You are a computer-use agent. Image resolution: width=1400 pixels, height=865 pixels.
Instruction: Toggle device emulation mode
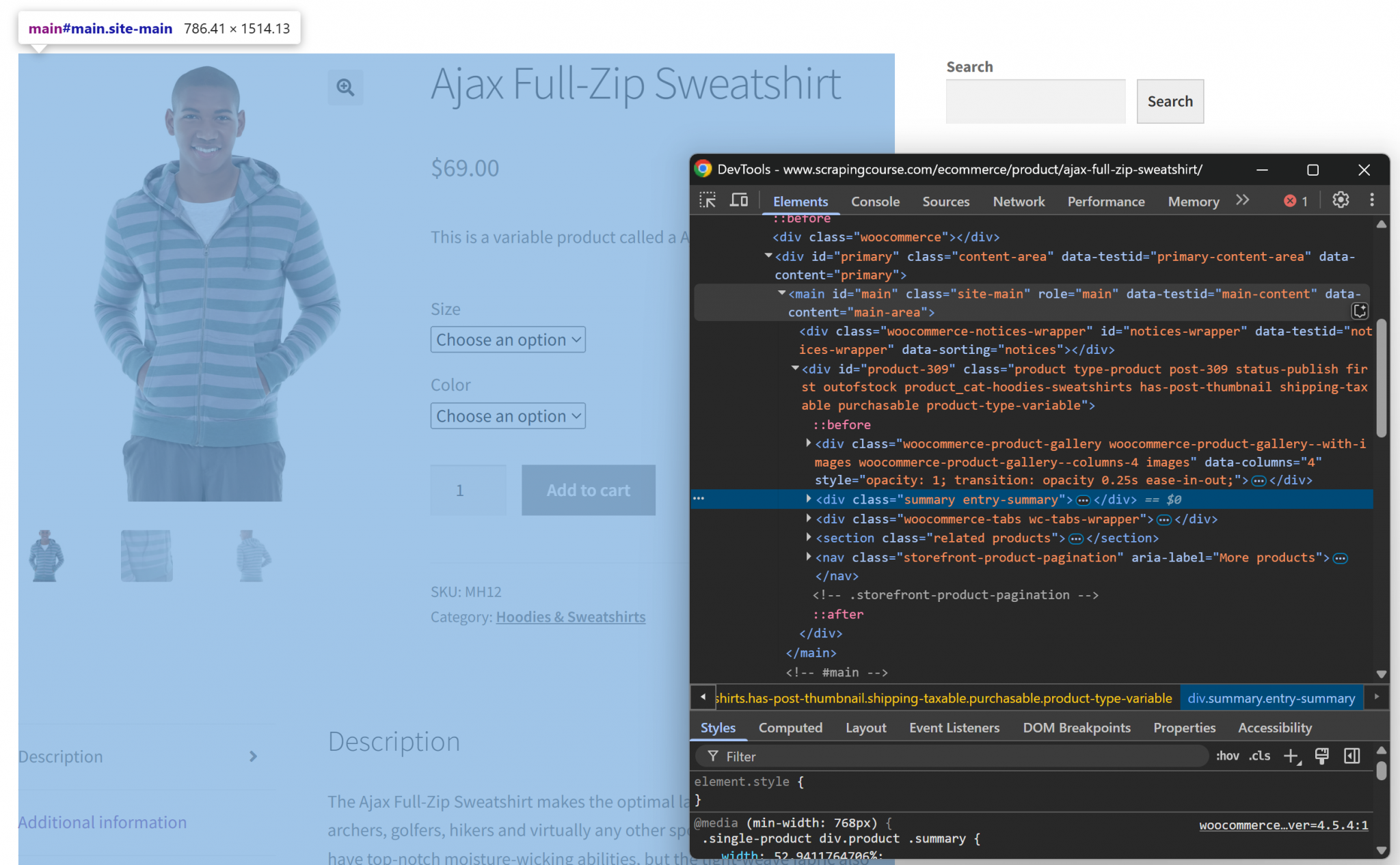tap(738, 200)
